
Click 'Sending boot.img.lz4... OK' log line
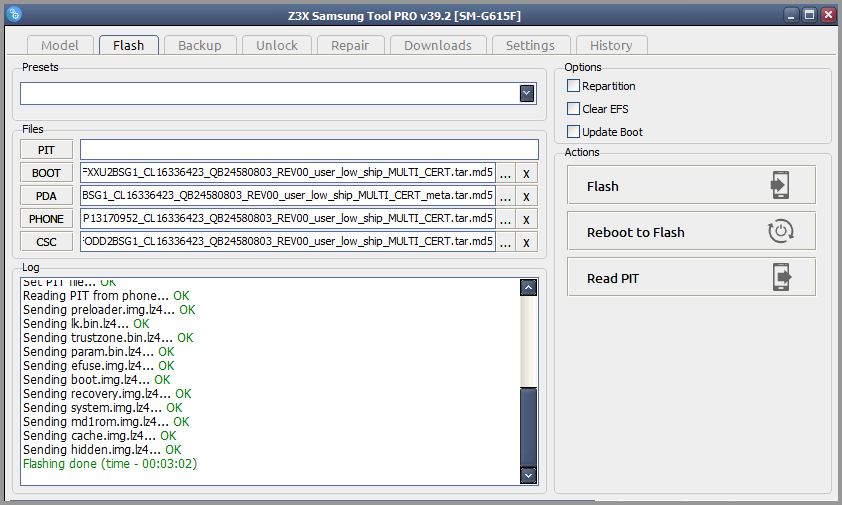coord(97,380)
